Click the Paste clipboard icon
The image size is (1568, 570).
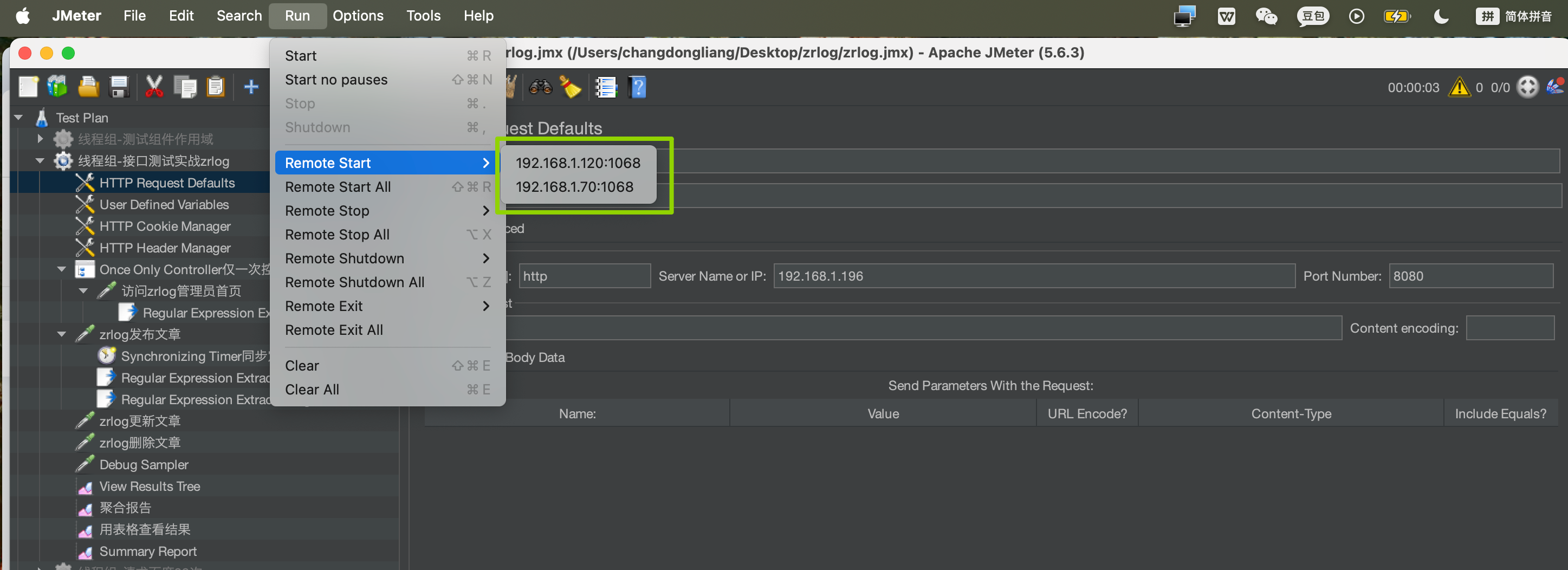pyautogui.click(x=216, y=87)
